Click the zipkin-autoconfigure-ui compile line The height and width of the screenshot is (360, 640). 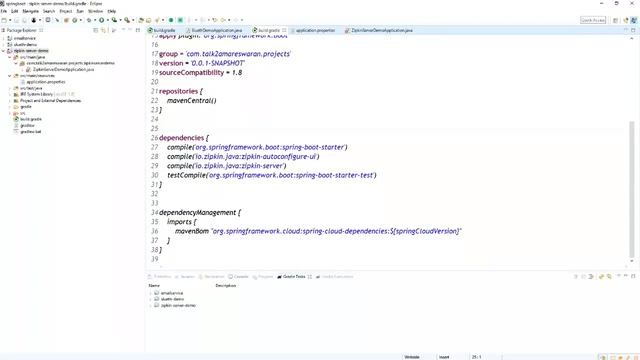coord(243,157)
